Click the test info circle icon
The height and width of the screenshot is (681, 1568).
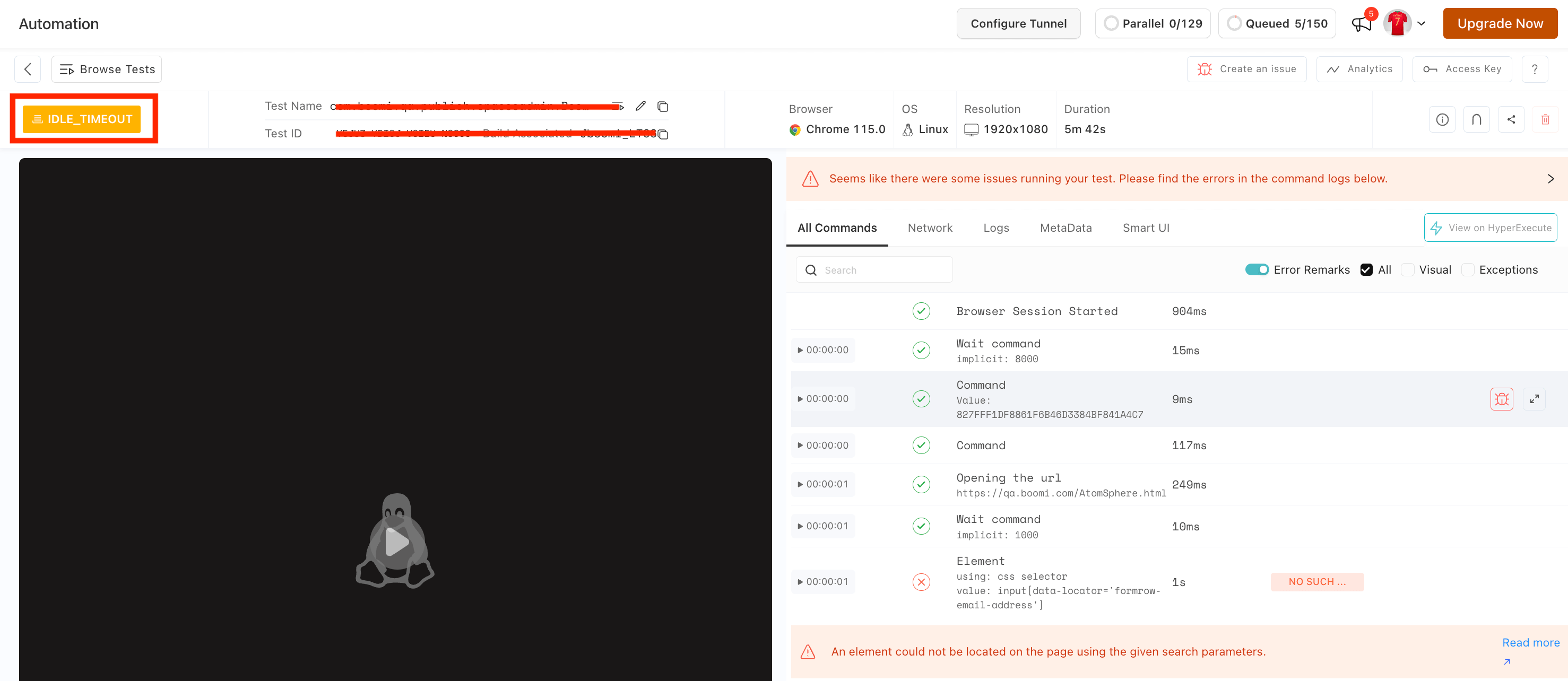(1441, 119)
